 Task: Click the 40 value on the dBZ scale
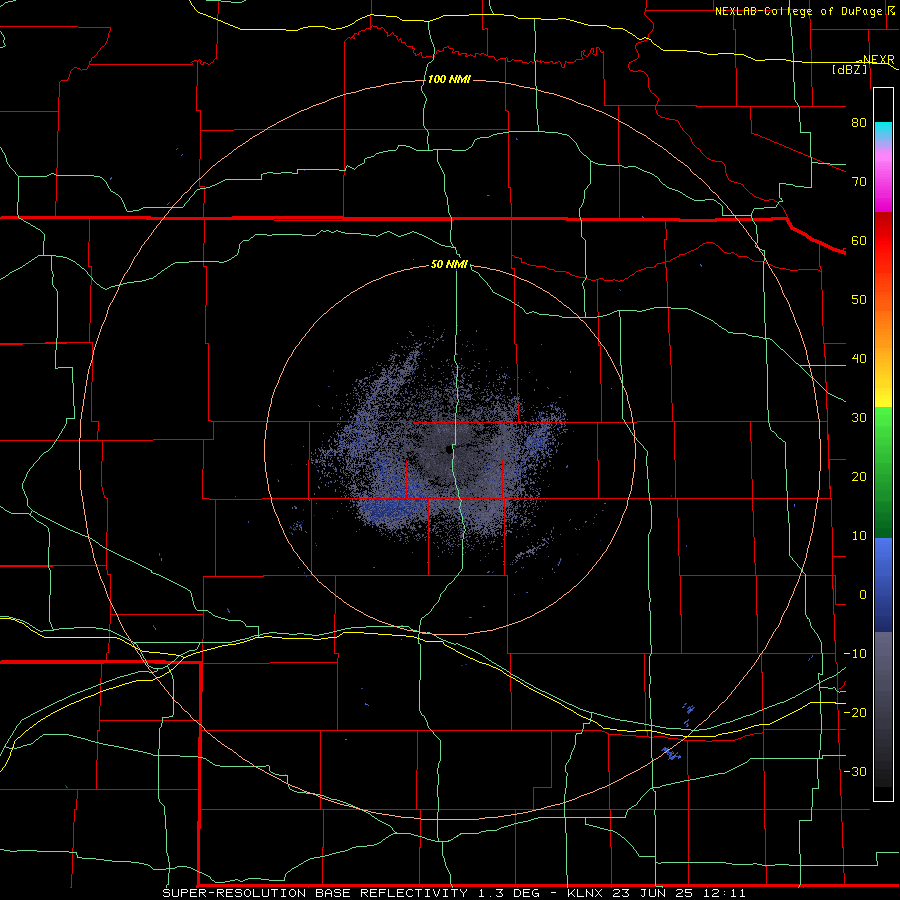[859, 359]
